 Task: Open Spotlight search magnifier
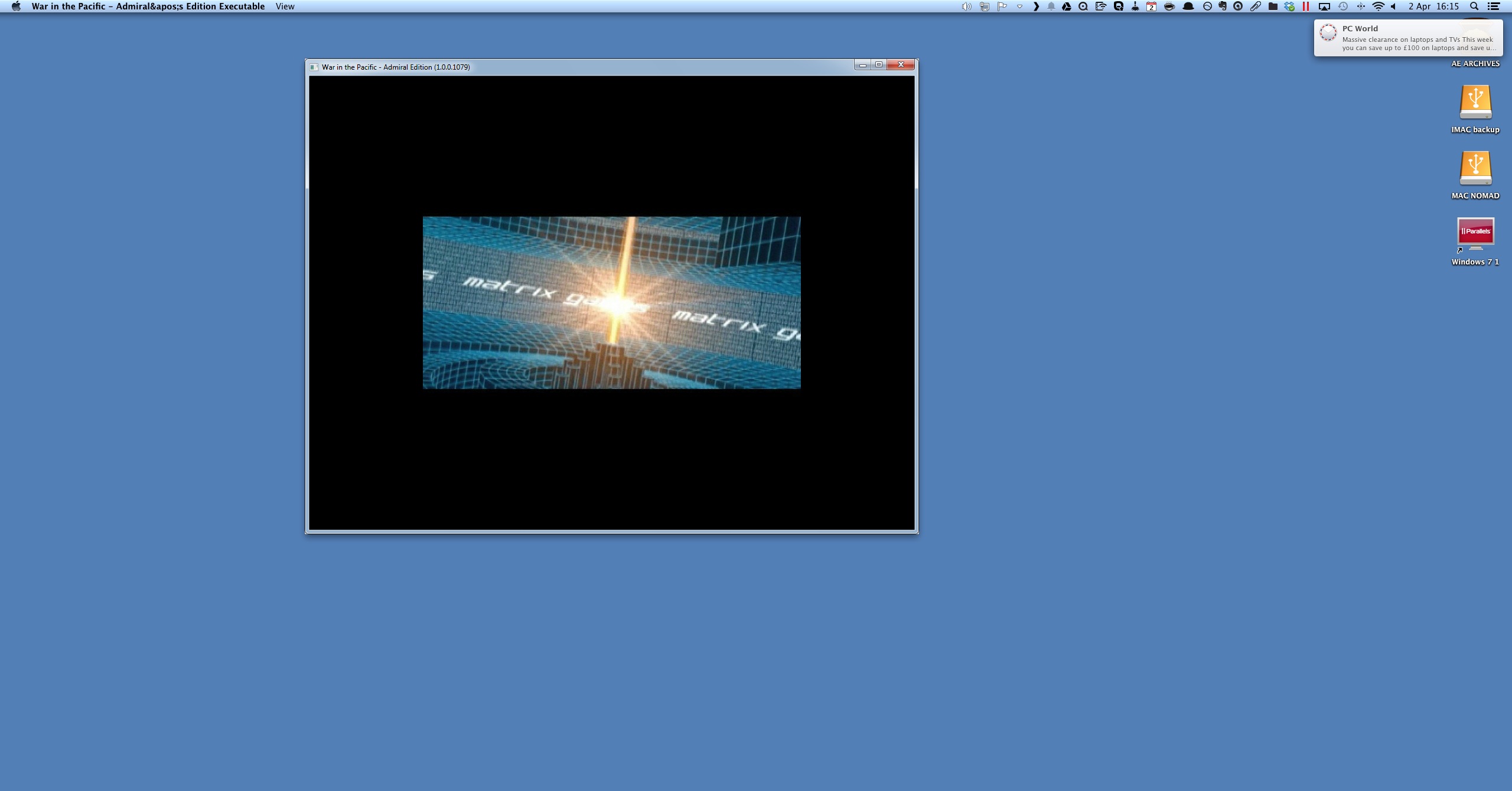click(1474, 6)
